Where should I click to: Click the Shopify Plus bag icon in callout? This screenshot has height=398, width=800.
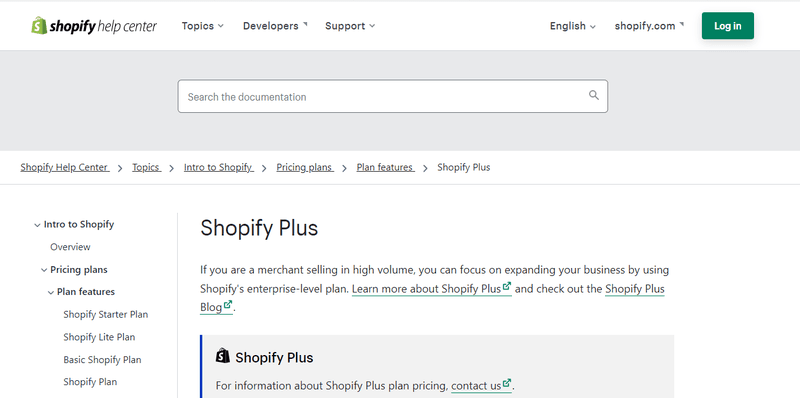(222, 356)
